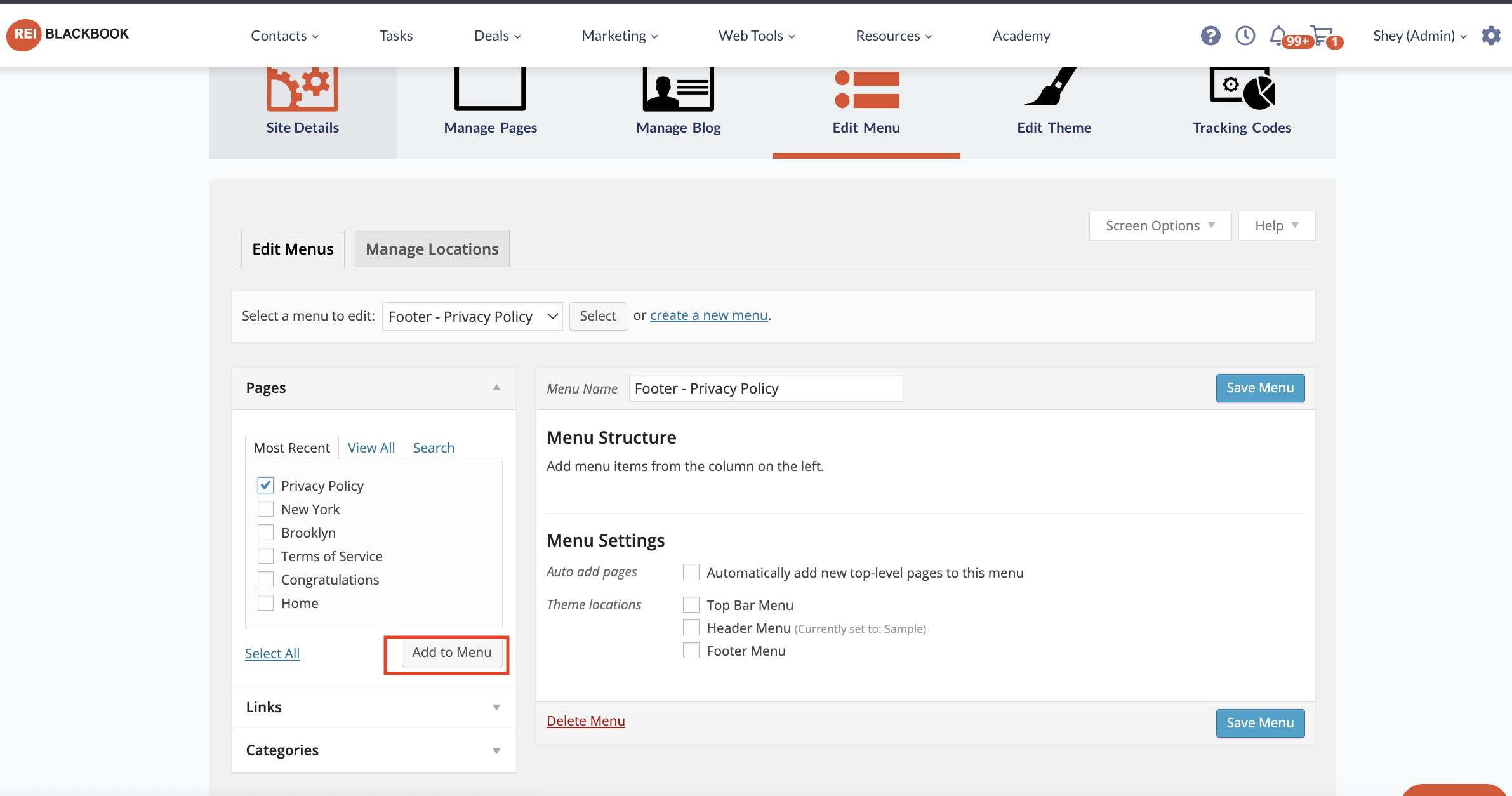Click the top Save Menu button
This screenshot has width=1512, height=796.
1260,388
